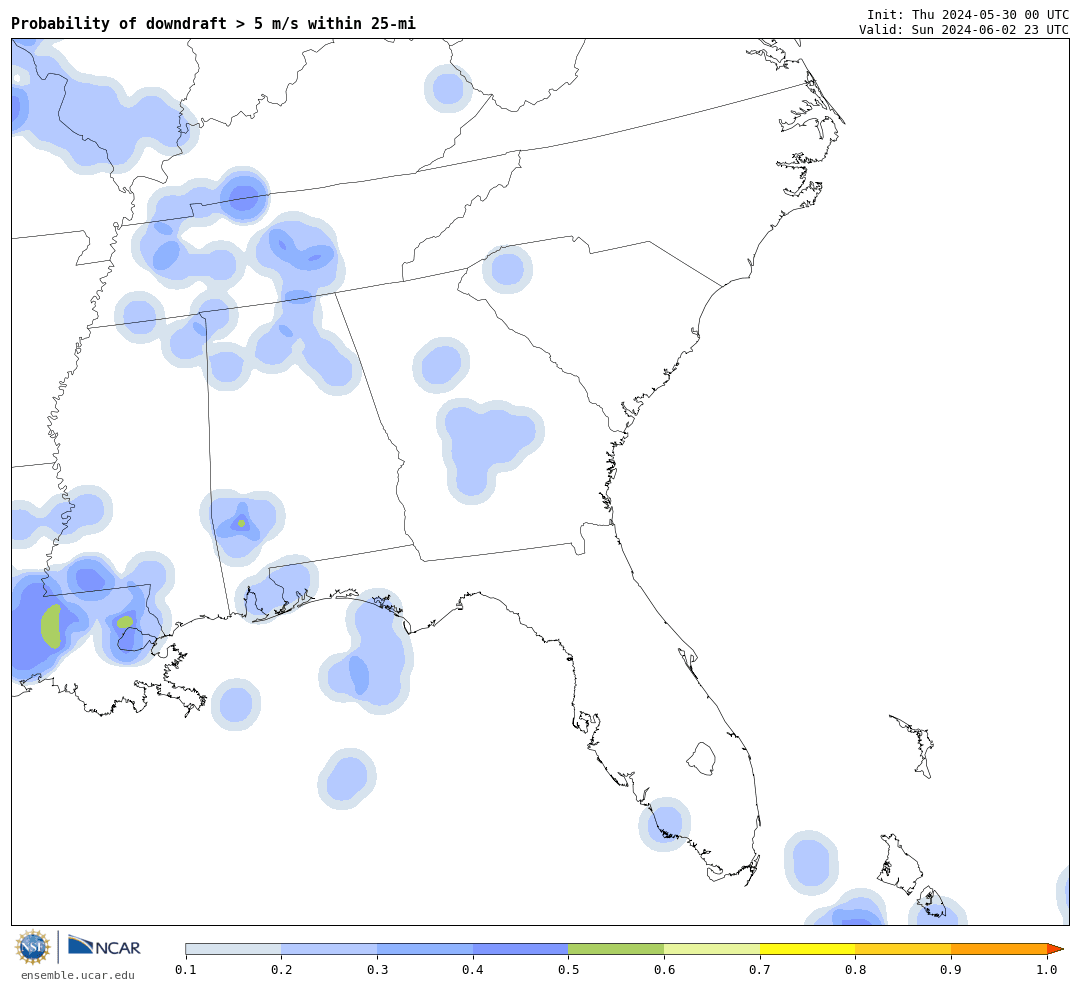Select the 0.2–0.3 light blue colorbar segment
The width and height of the screenshot is (1080, 988).
coord(329,949)
